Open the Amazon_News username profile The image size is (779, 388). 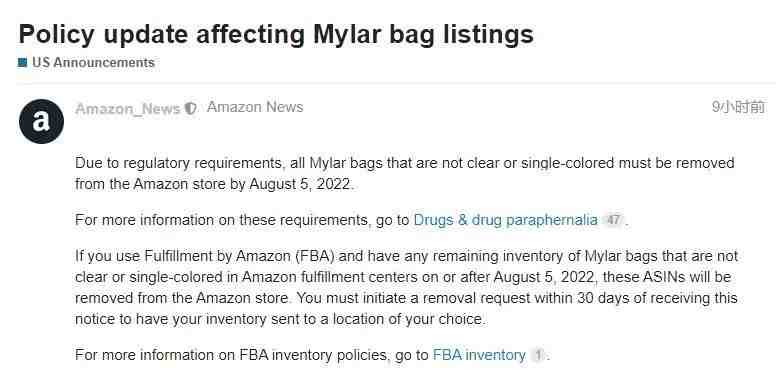click(x=128, y=109)
